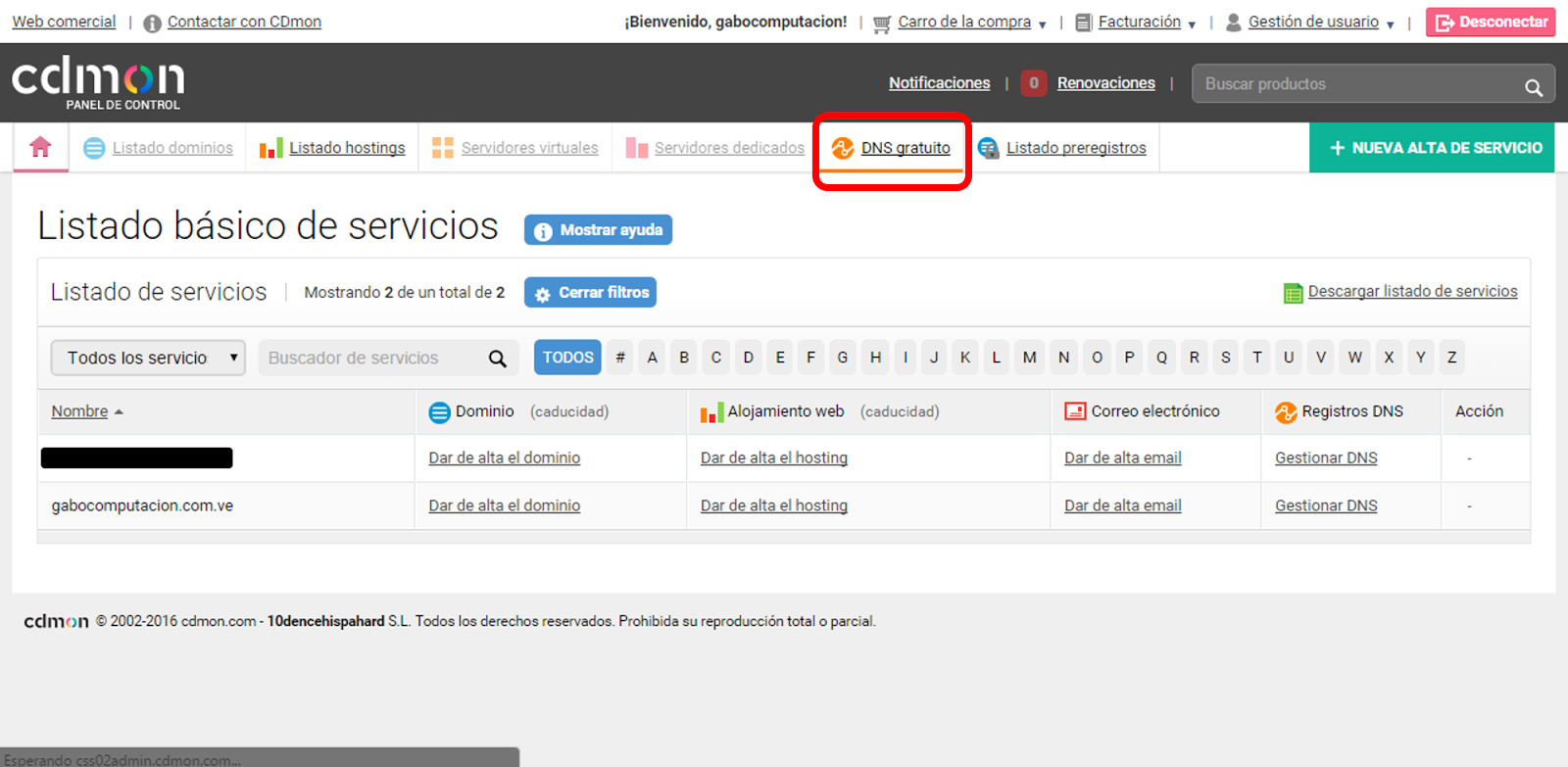
Task: Click the Registros DNS orange icon
Action: pos(1286,412)
